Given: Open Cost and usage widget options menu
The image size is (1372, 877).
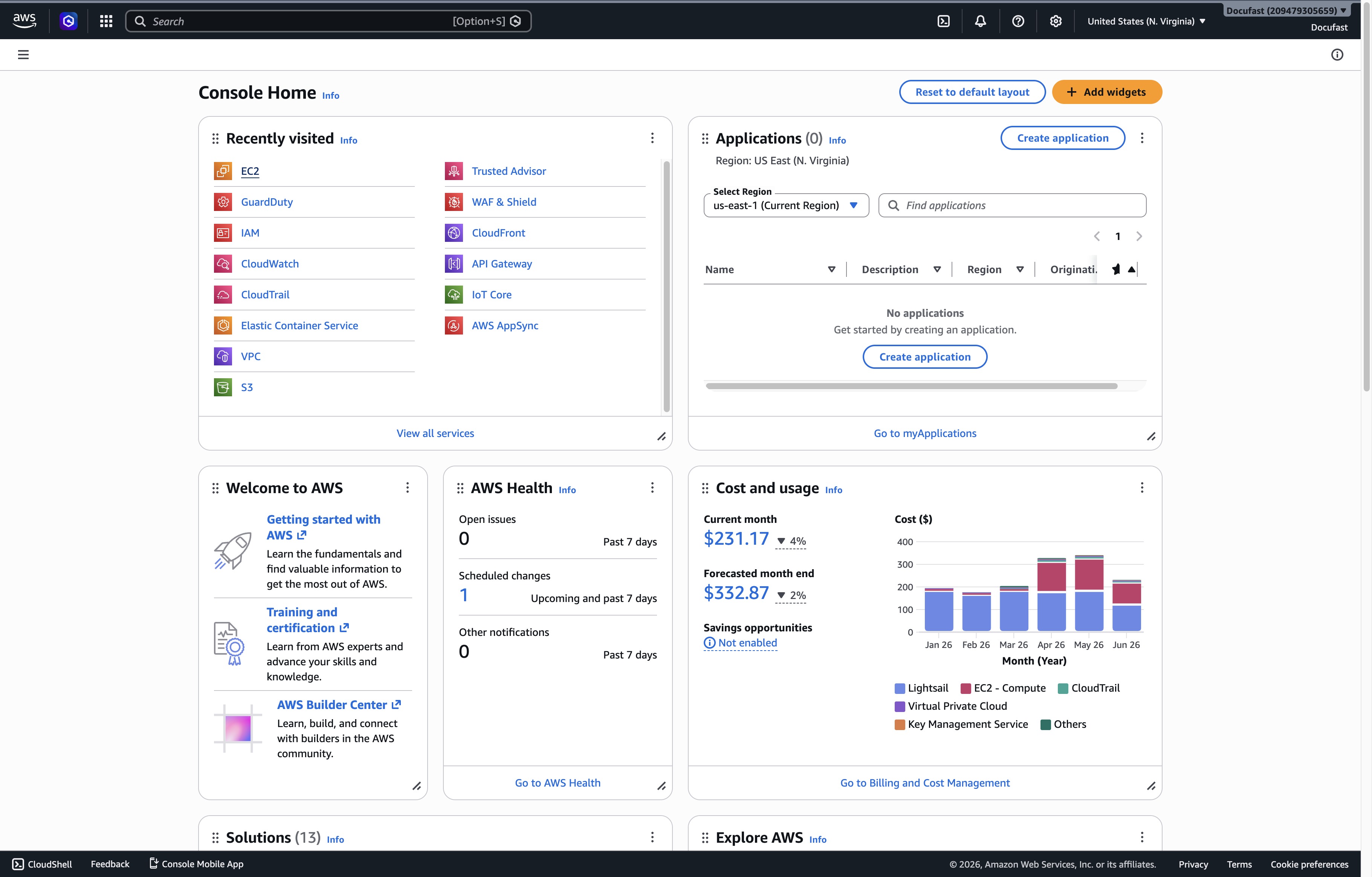Looking at the screenshot, I should pyautogui.click(x=1142, y=488).
